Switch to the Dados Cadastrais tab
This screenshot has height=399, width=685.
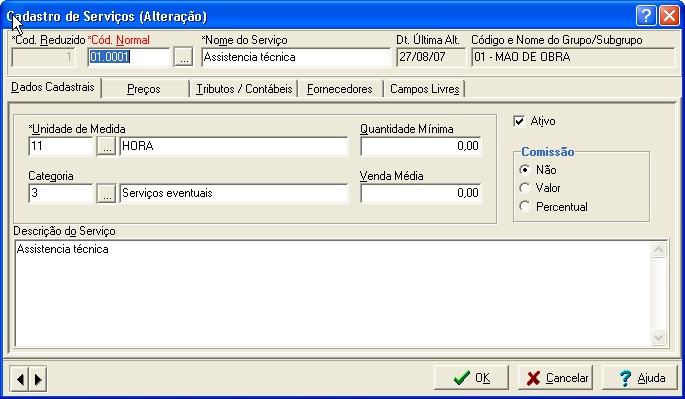[x=53, y=87]
